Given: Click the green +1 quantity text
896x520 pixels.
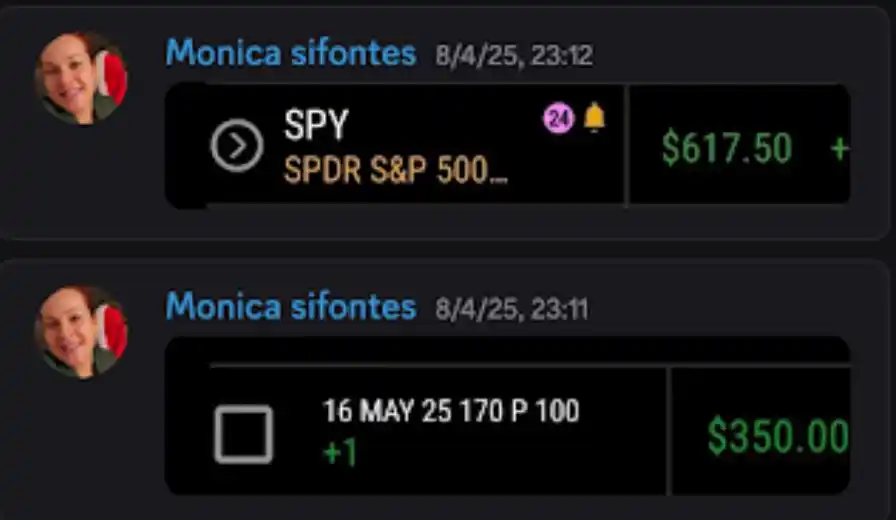Looking at the screenshot, I should pyautogui.click(x=340, y=453).
